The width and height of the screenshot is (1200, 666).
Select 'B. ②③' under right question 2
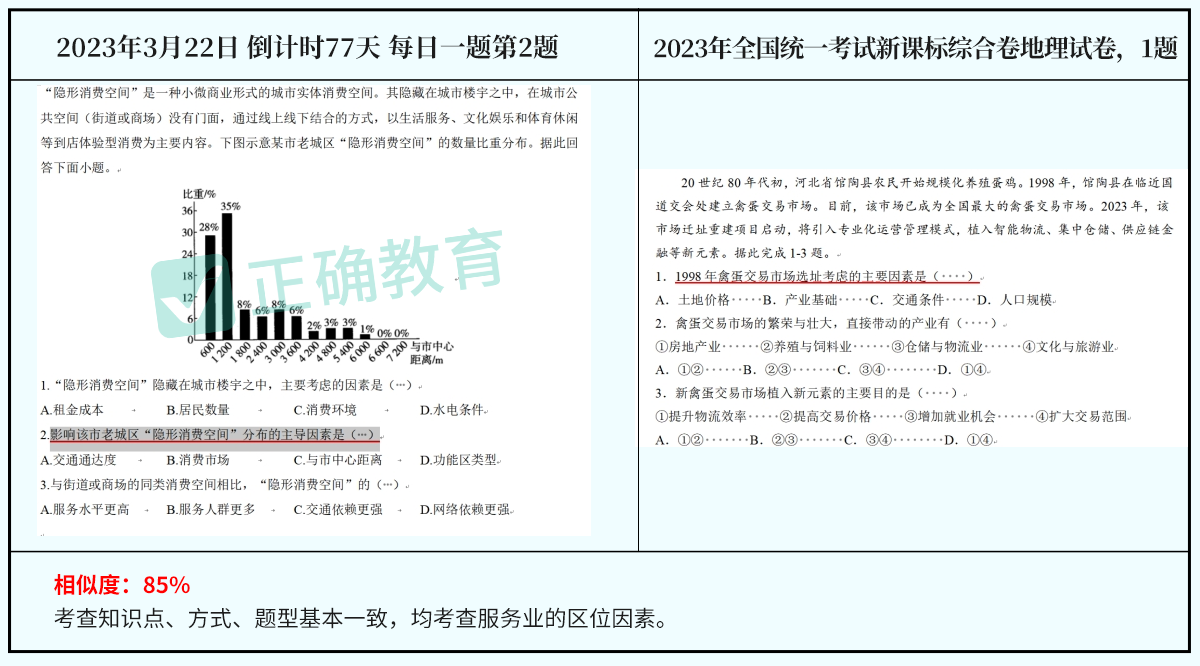click(766, 371)
